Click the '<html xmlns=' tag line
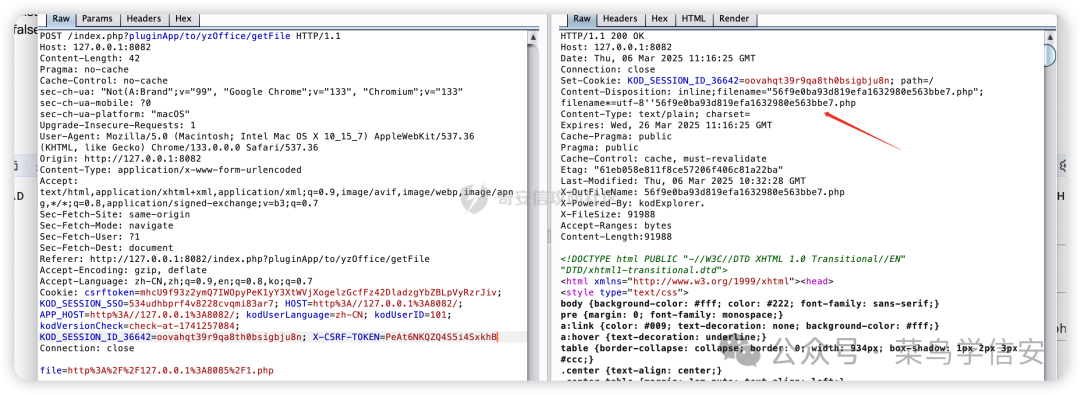Viewport: 1080px width, 395px height. (696, 281)
